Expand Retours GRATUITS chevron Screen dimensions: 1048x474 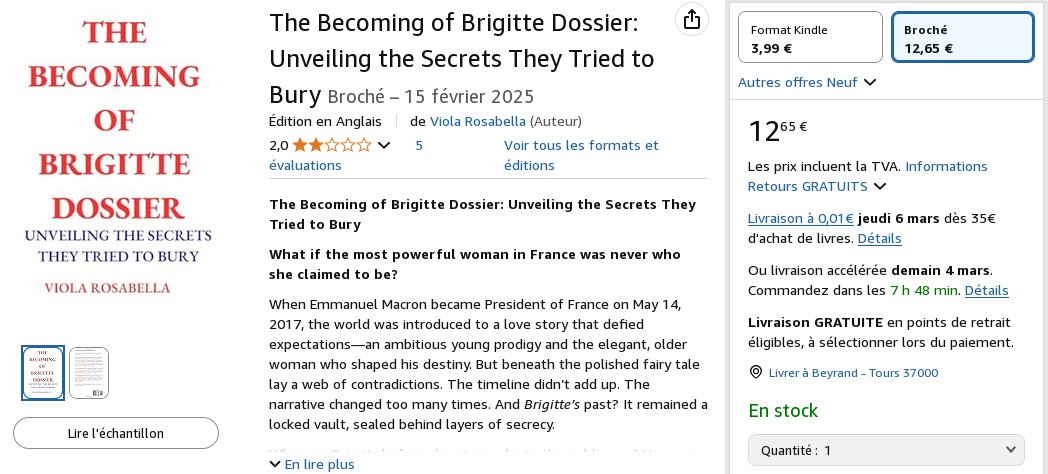point(880,186)
